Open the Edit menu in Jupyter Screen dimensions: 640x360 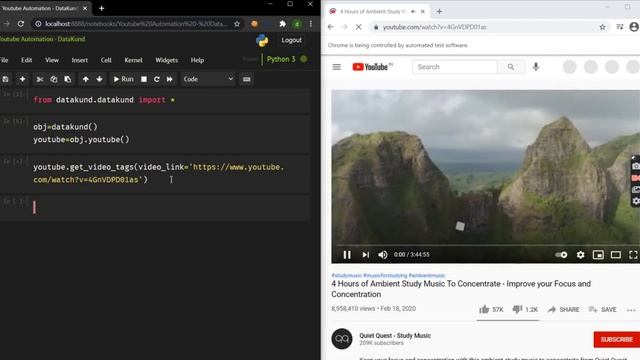pyautogui.click(x=27, y=60)
